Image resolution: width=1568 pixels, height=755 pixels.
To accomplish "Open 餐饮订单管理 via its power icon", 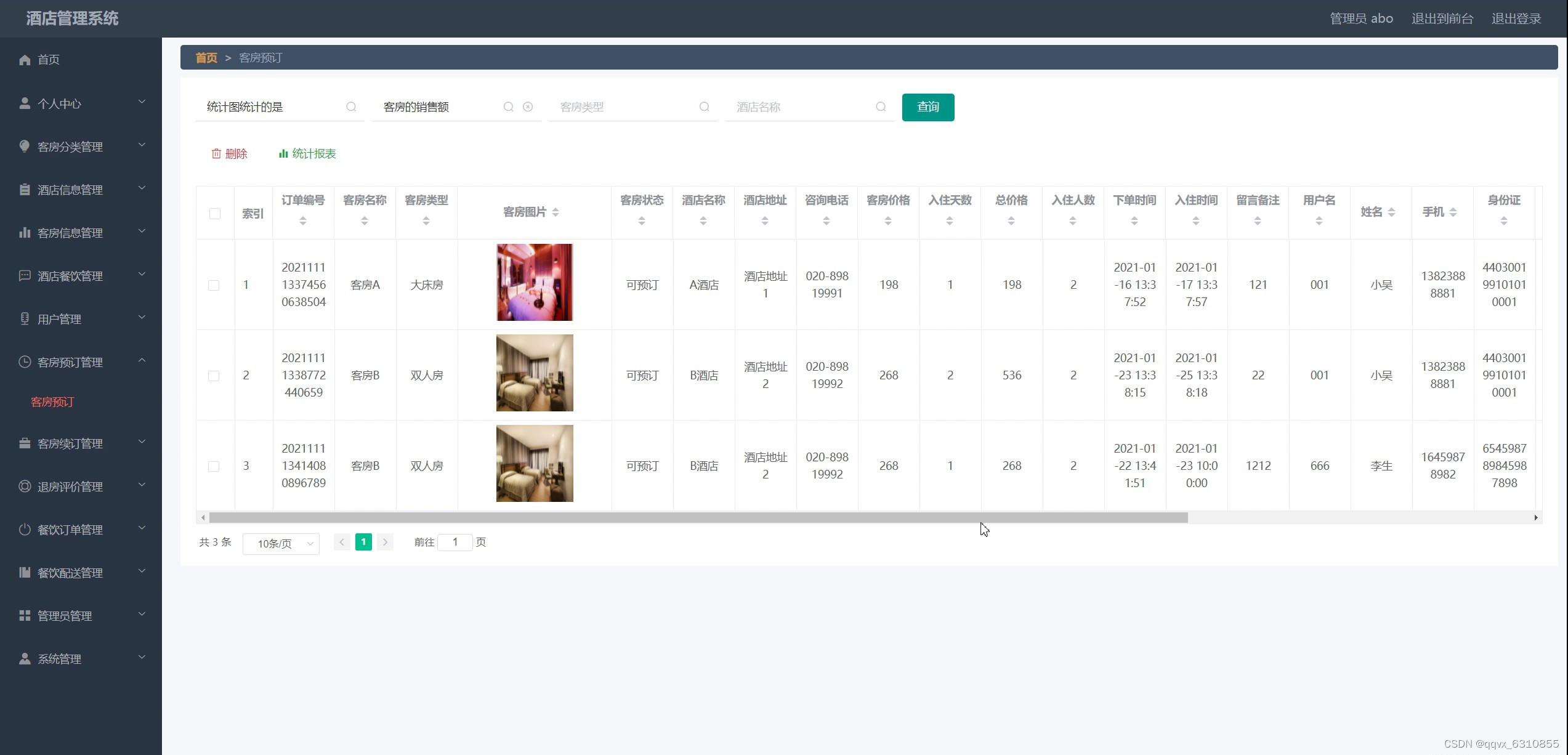I will tap(25, 529).
